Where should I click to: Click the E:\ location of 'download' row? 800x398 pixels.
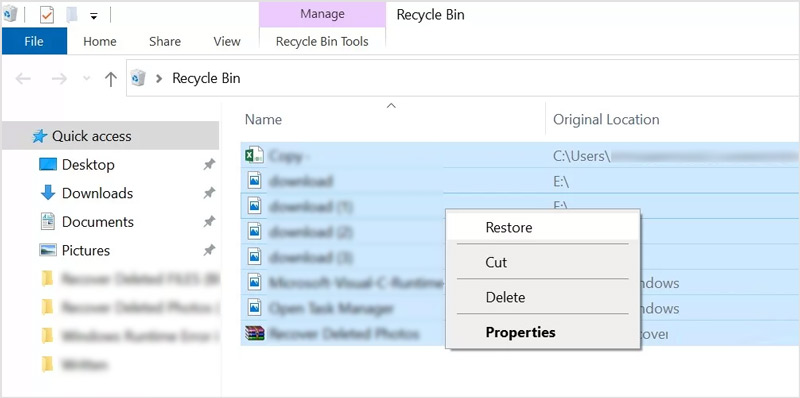tap(561, 182)
